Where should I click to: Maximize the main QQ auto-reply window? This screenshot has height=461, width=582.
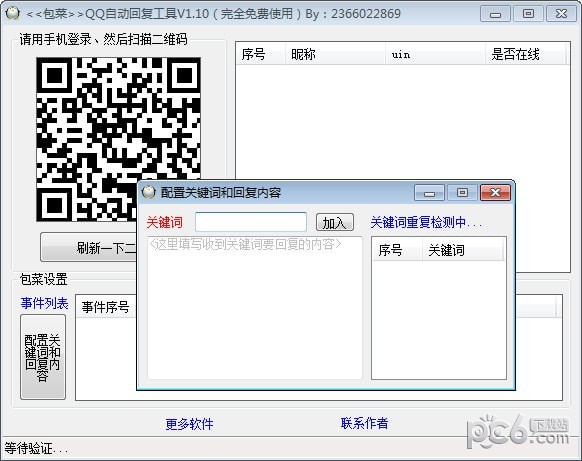coord(528,14)
